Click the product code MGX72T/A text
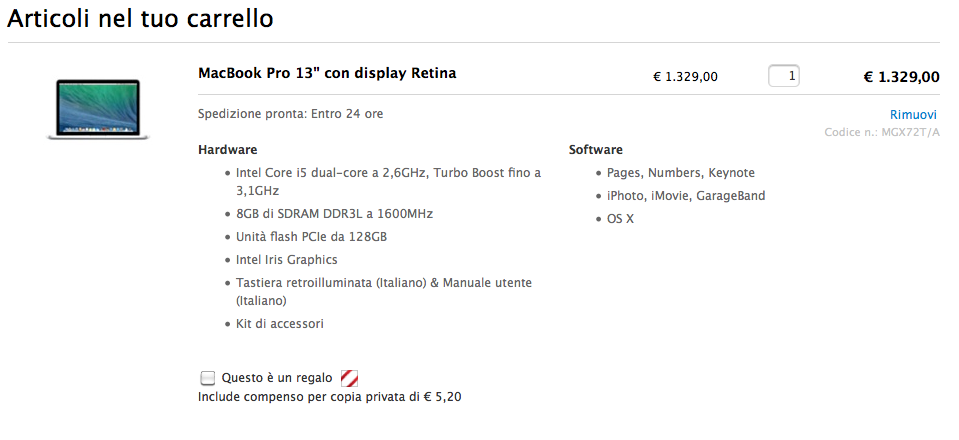 tap(882, 132)
